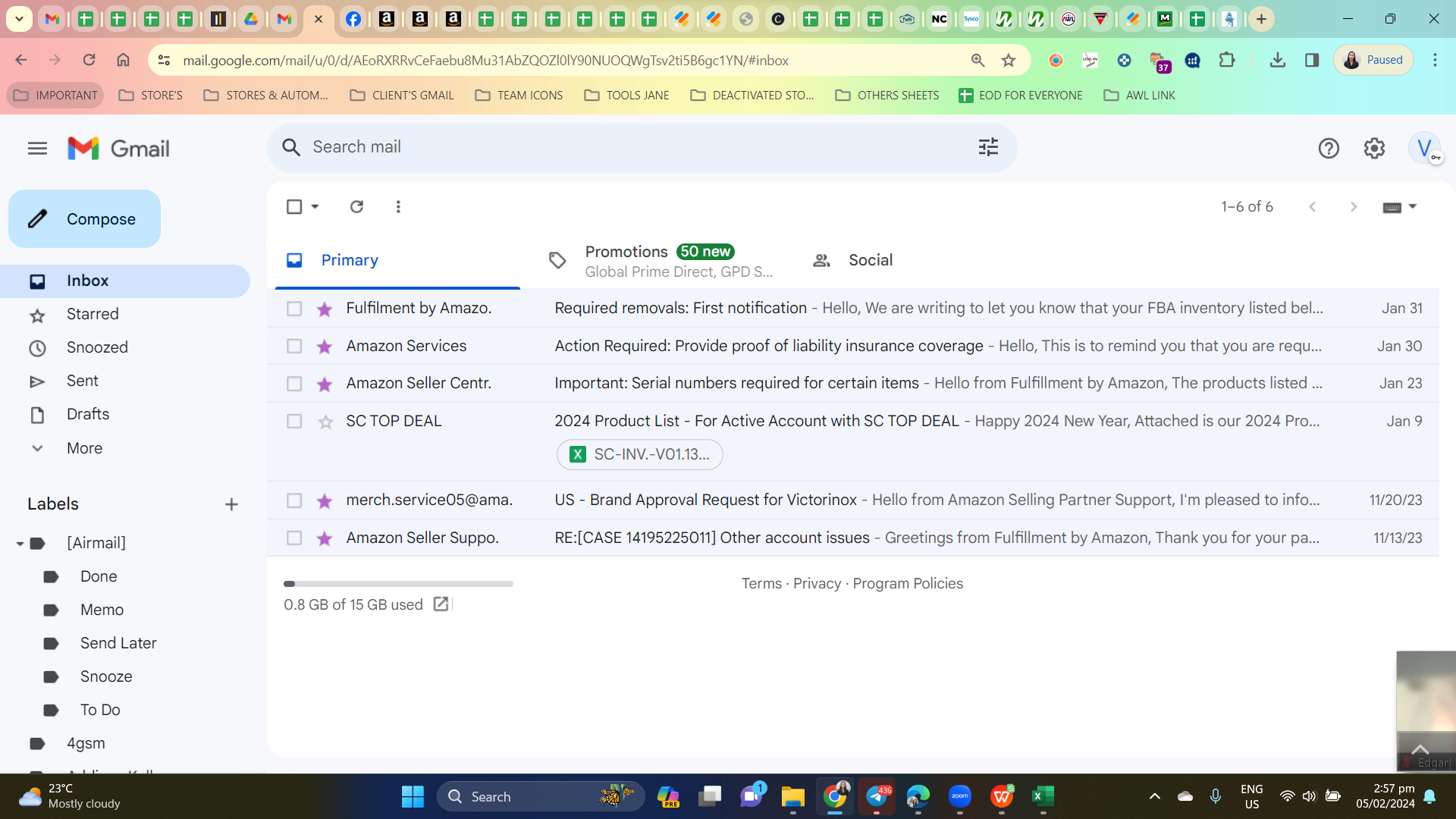Tick the checkbox for Amazon Services email
1456x819 pixels.
coord(294,347)
